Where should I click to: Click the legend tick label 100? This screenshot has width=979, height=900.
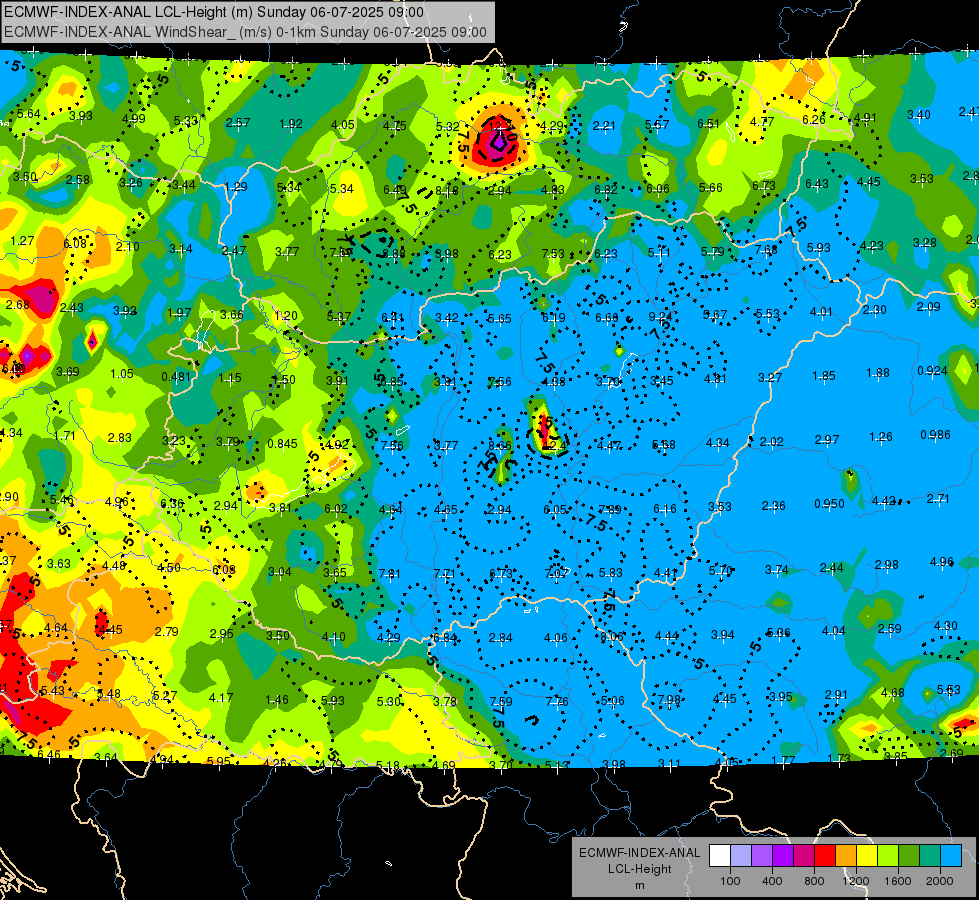tap(730, 881)
